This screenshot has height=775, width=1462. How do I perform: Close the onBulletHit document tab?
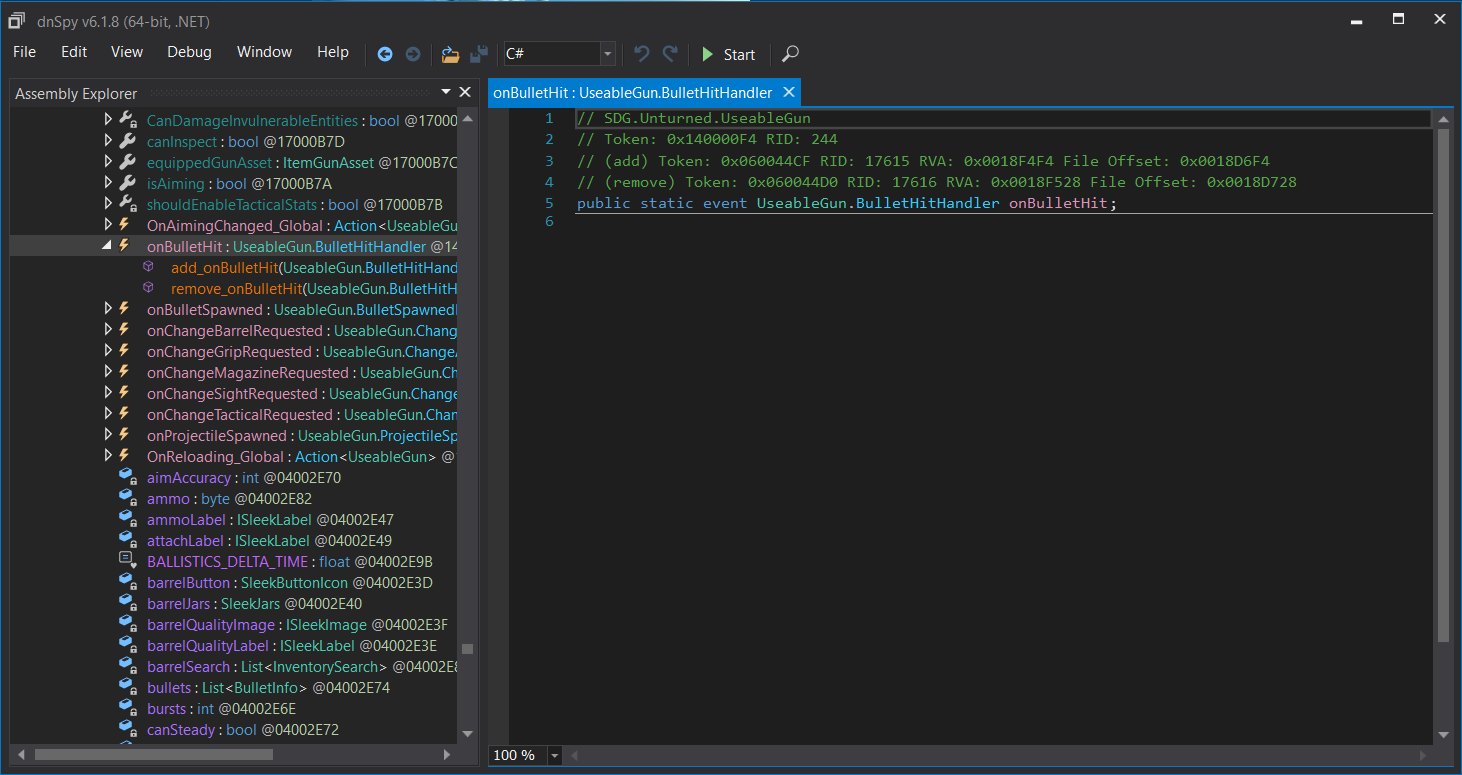788,92
